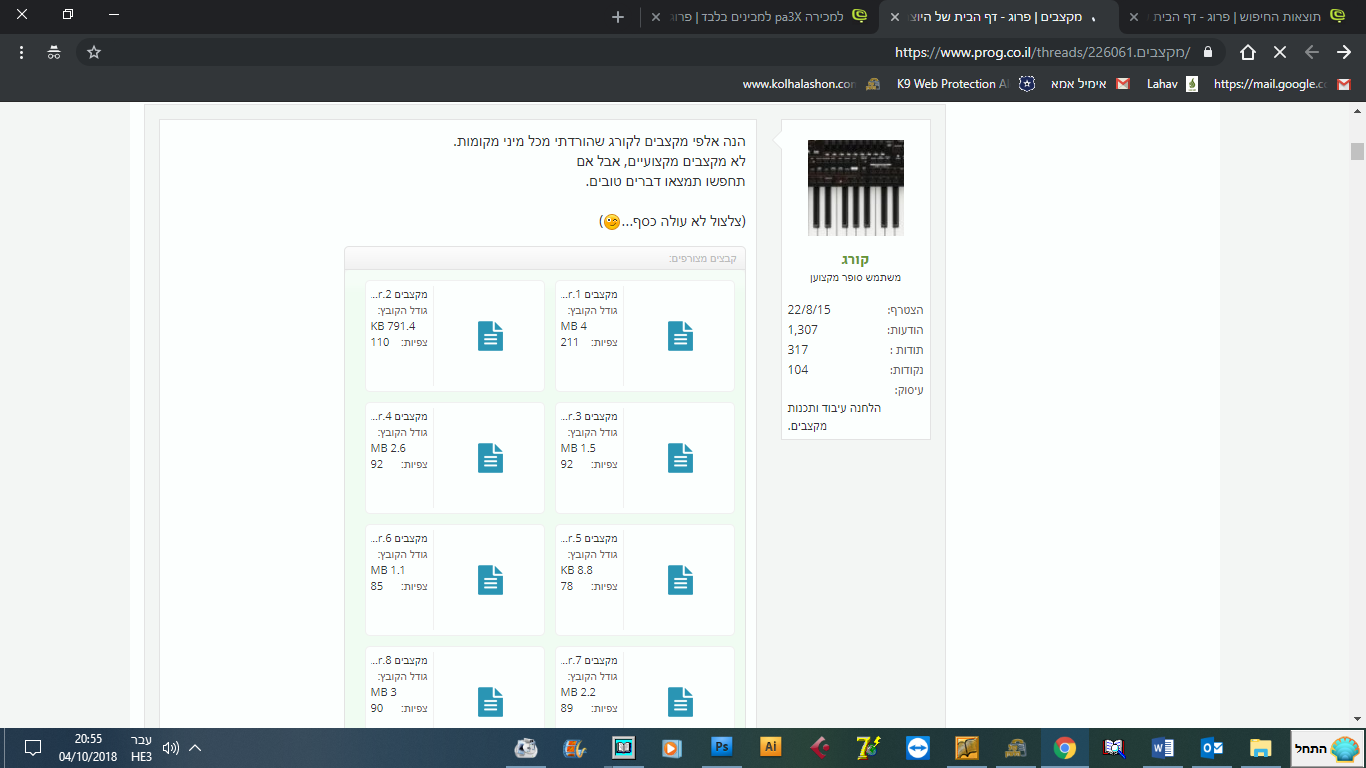
Task: Select the מקצבים | פרוג tab
Action: [1000, 17]
